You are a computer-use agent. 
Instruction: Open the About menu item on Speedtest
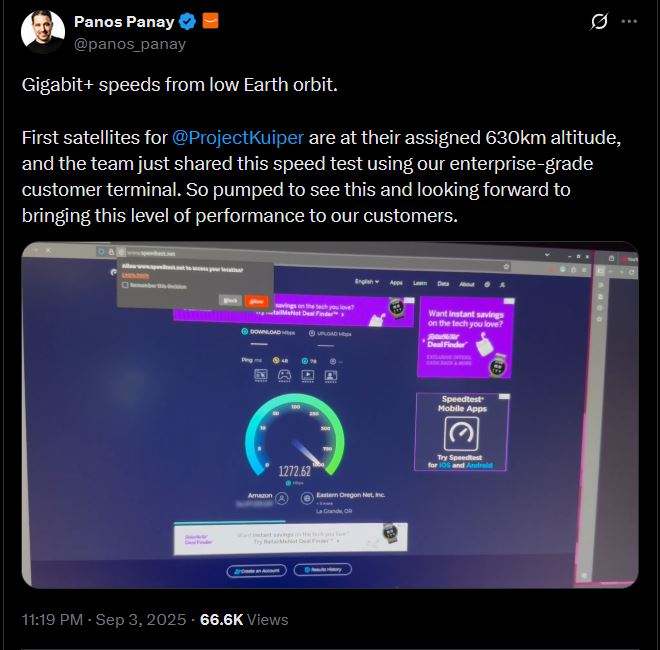[x=466, y=284]
